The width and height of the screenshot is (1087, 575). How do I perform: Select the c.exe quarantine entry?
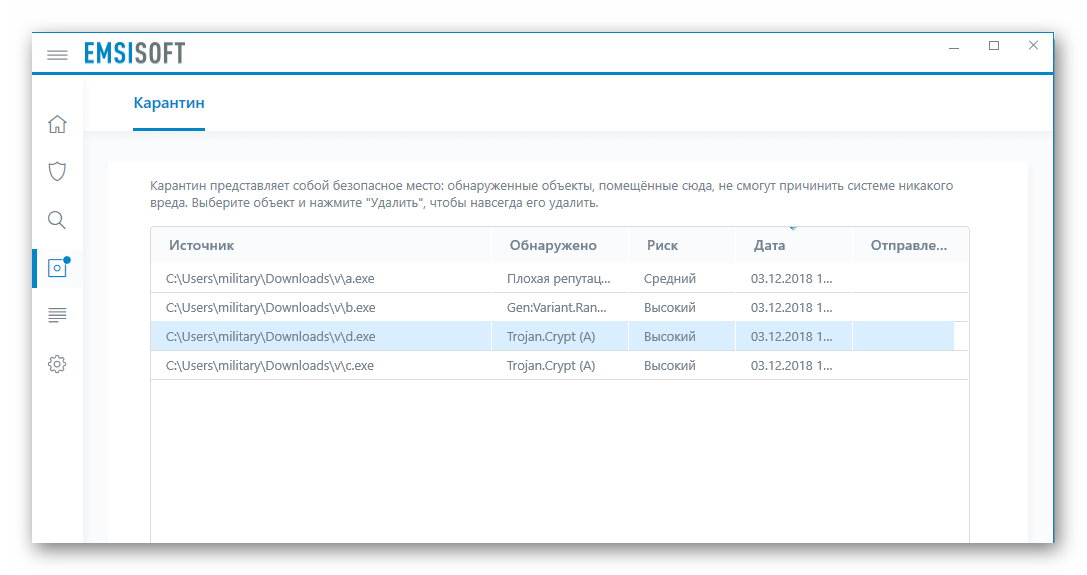click(x=559, y=366)
